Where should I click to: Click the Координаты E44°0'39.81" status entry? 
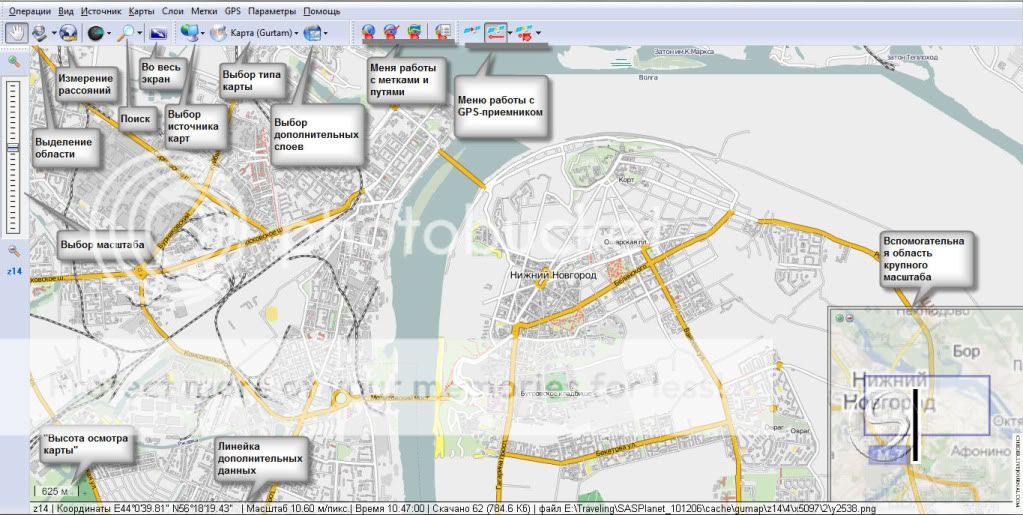pos(145,508)
